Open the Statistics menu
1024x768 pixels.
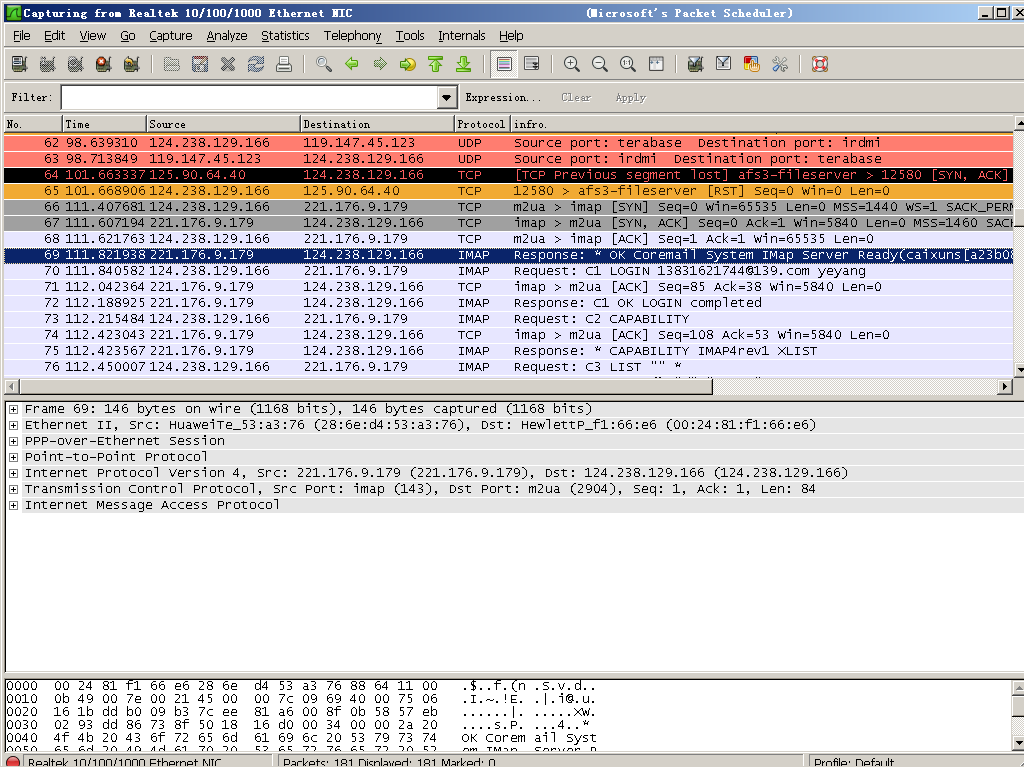(x=285, y=36)
